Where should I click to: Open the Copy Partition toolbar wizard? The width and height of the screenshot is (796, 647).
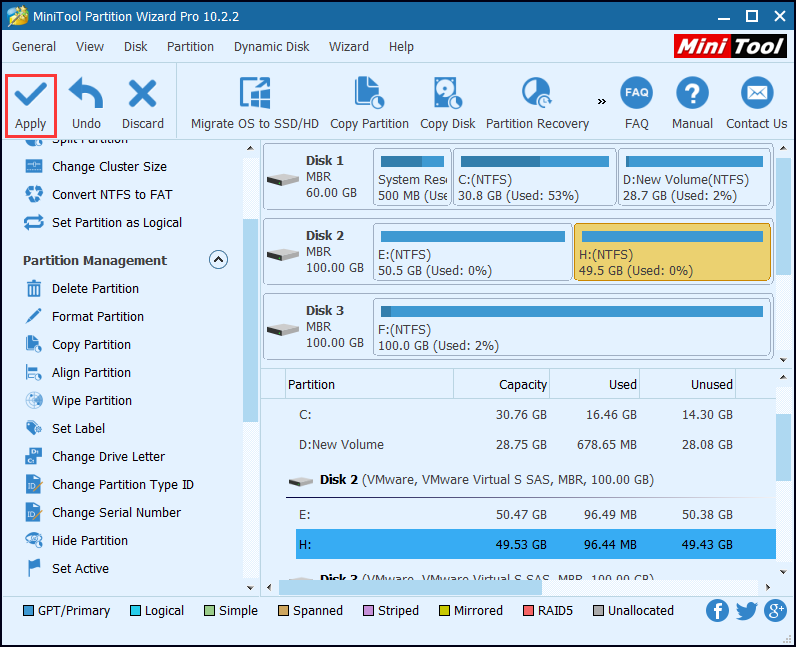[369, 105]
